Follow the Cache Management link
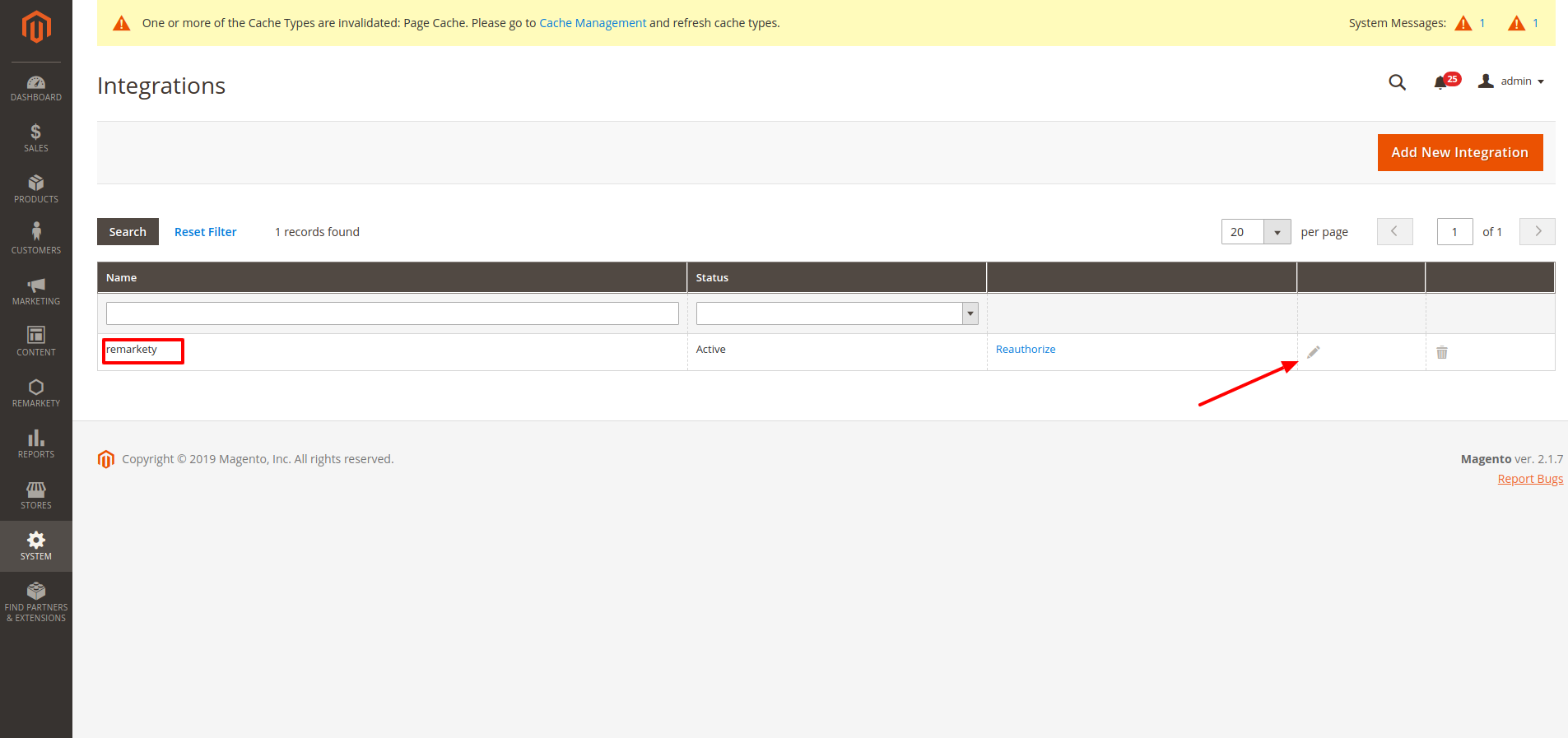 click(x=593, y=23)
